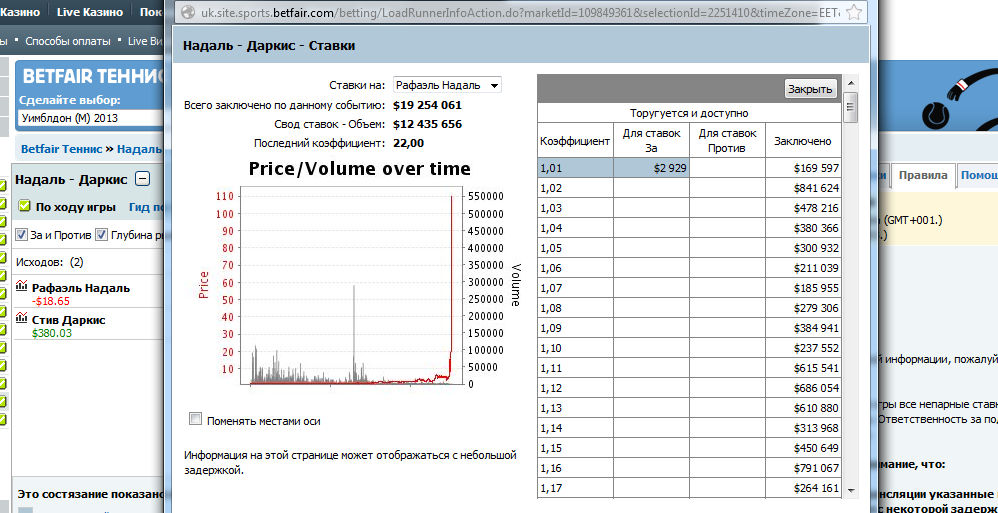Click the Коэффициент column header
998x513 pixels.
tap(575, 141)
